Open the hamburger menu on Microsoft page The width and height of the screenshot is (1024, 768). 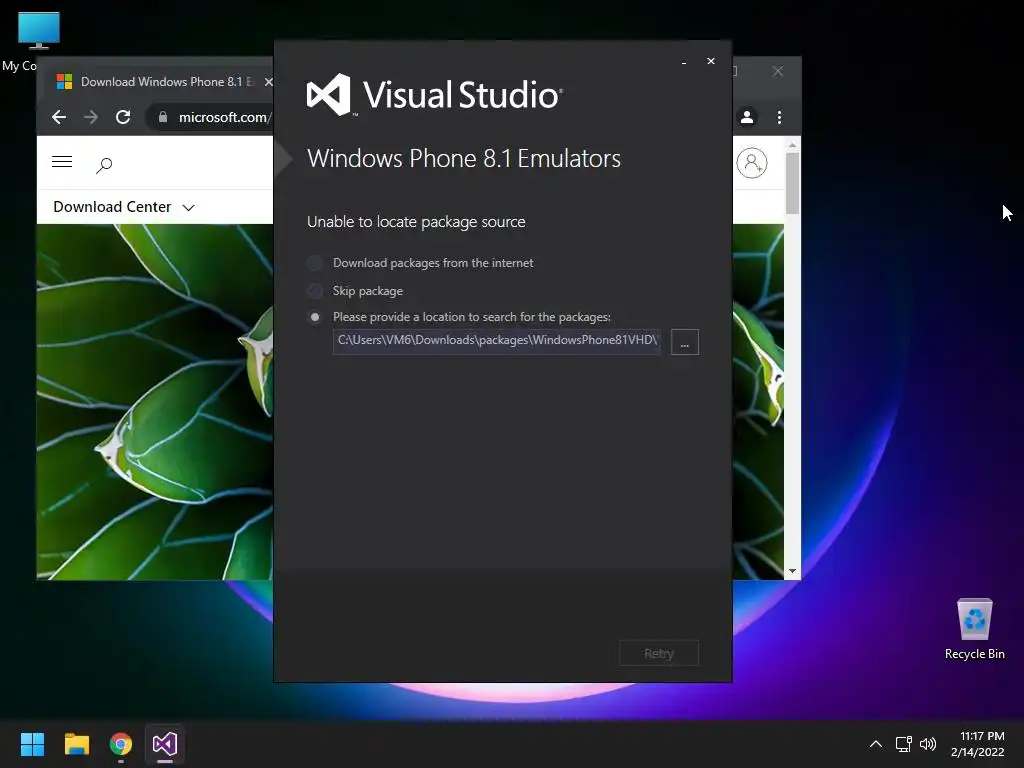[x=62, y=161]
